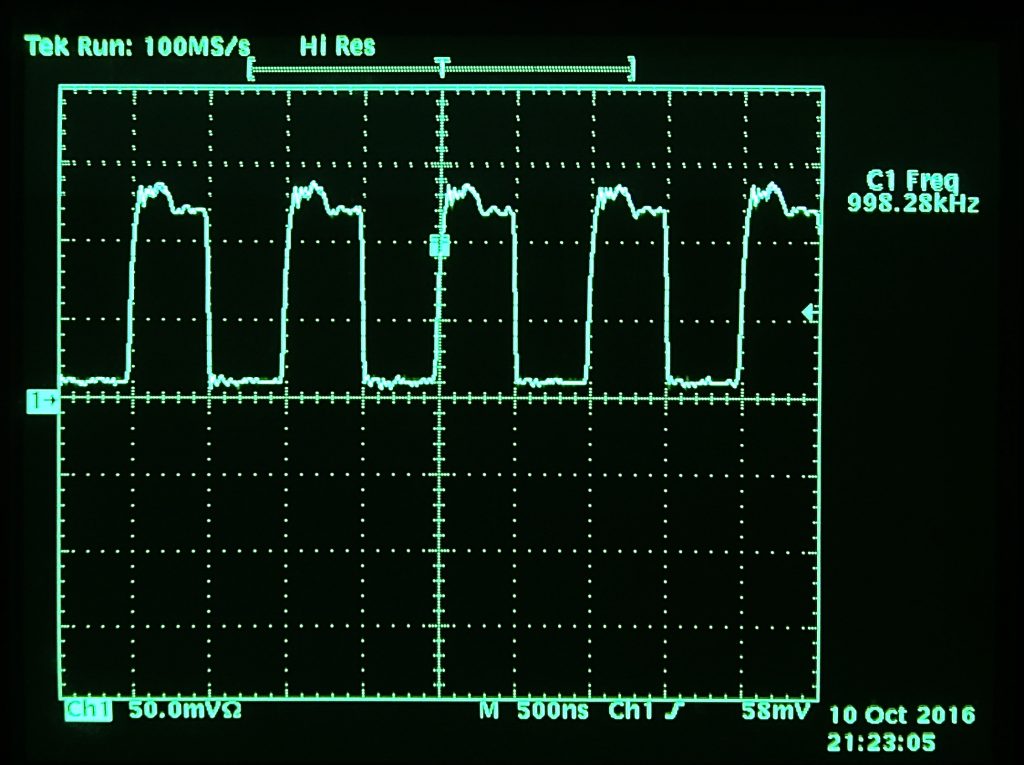This screenshot has height=765, width=1024.
Task: Click the 10 Oct 2016 date stamp
Action: coord(902,717)
